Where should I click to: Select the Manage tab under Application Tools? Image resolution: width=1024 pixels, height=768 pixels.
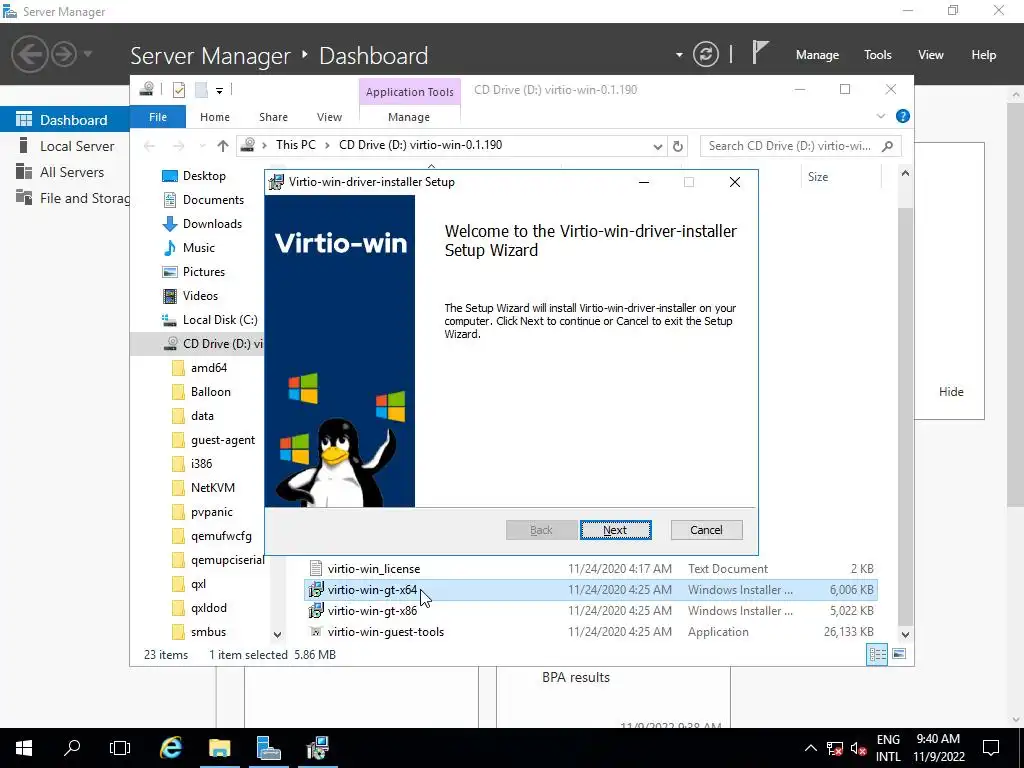(x=409, y=117)
